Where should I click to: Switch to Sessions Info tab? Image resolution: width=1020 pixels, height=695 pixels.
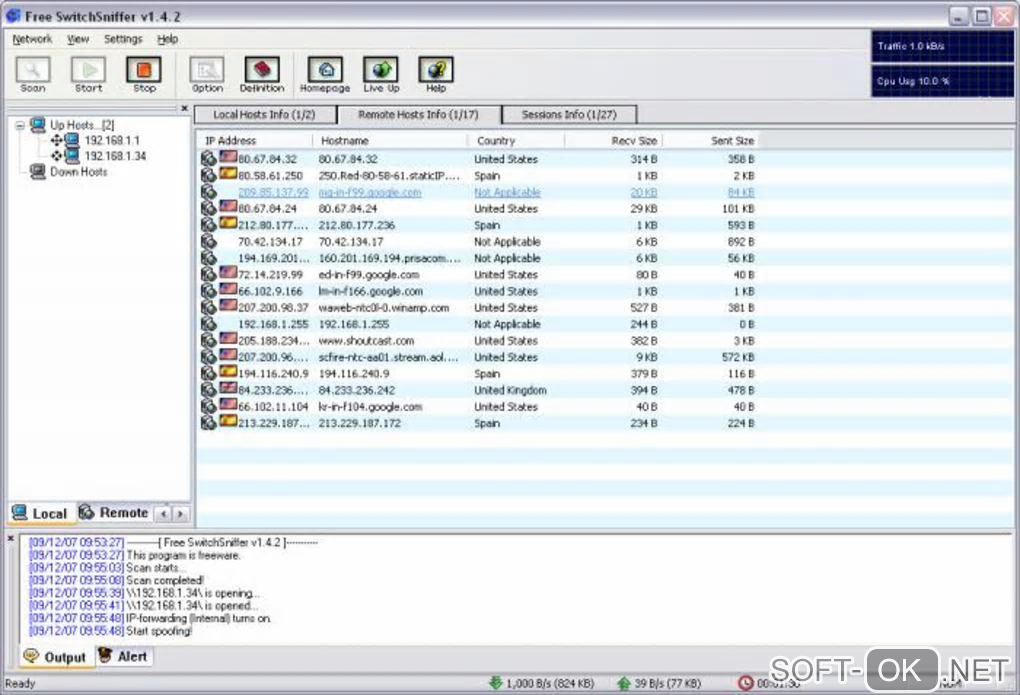pos(569,115)
